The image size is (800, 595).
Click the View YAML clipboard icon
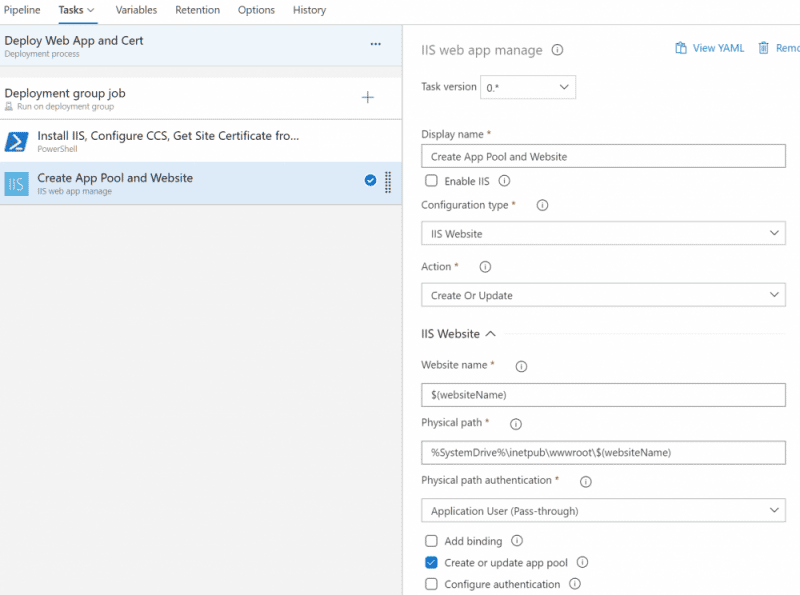point(681,48)
